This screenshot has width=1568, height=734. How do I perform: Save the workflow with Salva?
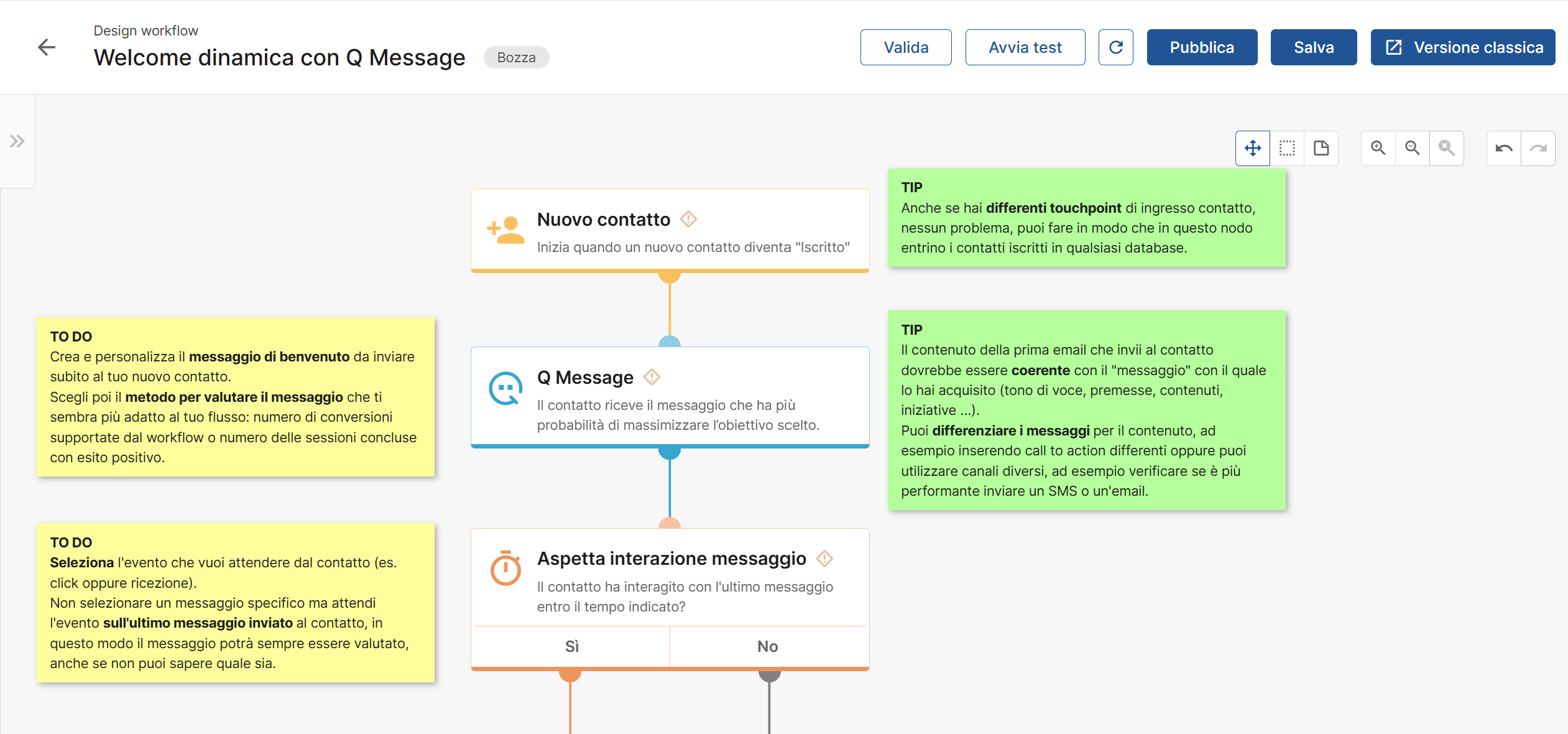[1314, 47]
